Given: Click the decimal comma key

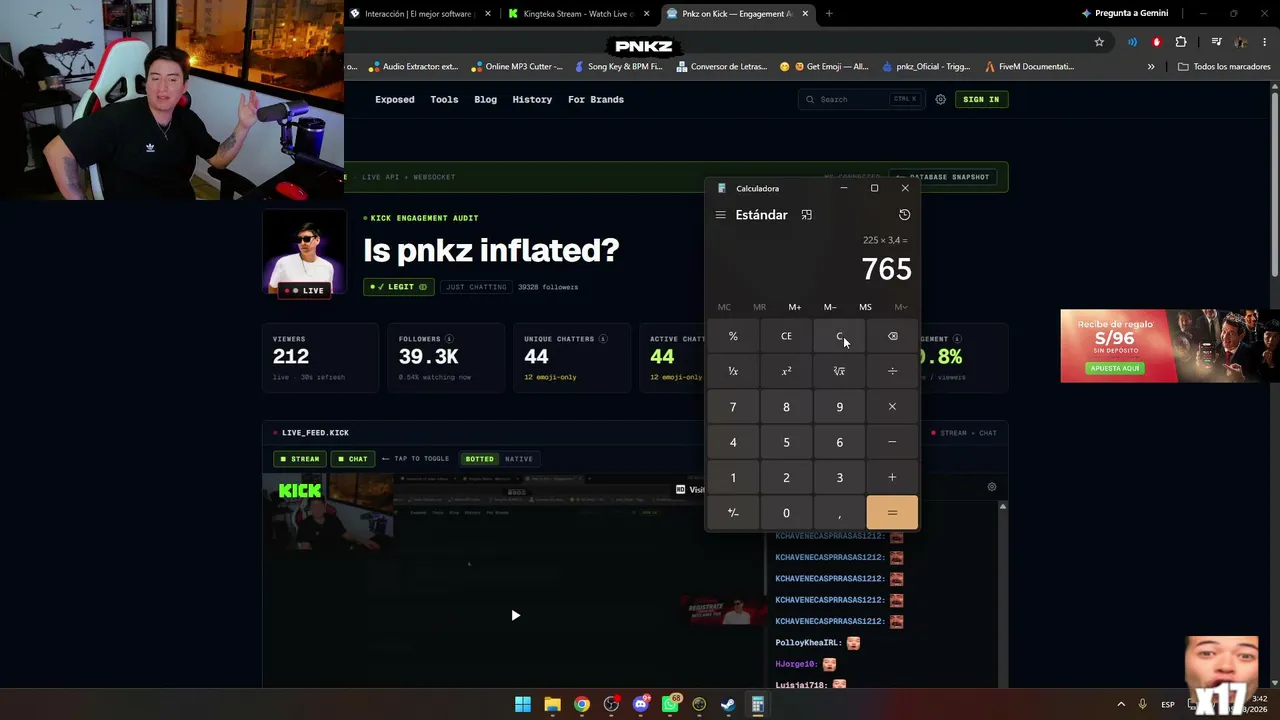Looking at the screenshot, I should pyautogui.click(x=839, y=513).
